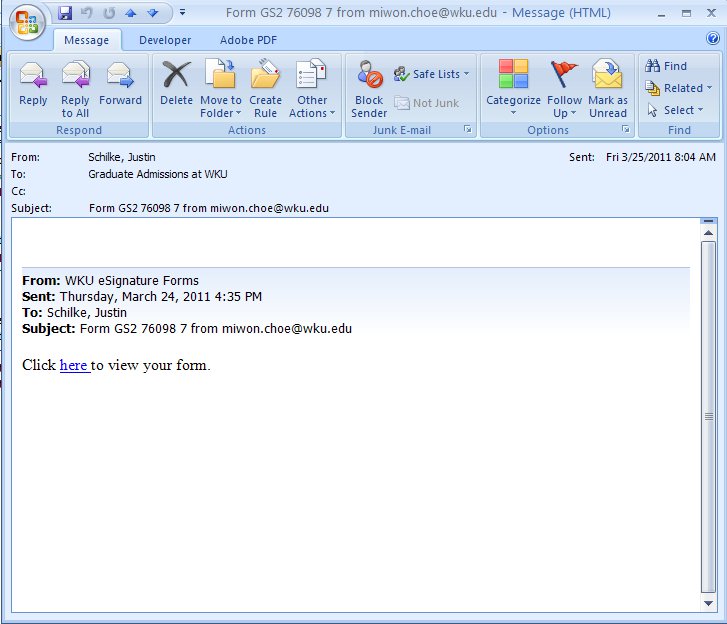This screenshot has height=624, width=727.
Task: Click Find in the Find group
Action: coord(667,66)
